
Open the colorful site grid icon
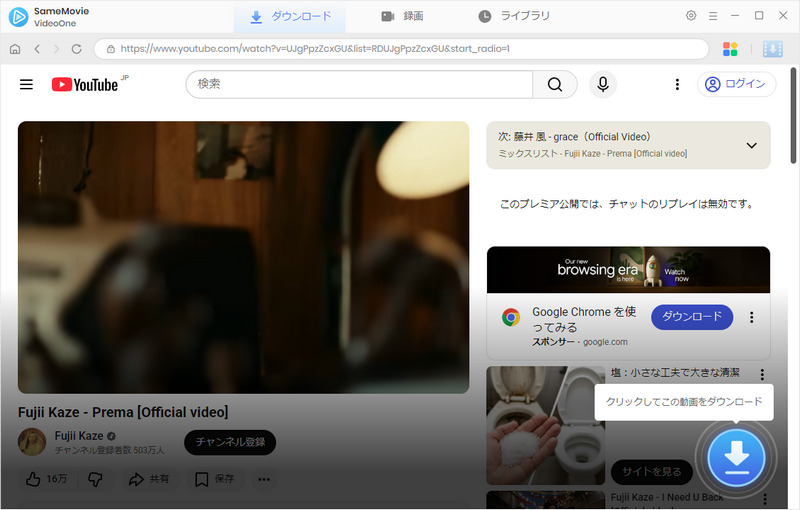tap(730, 49)
